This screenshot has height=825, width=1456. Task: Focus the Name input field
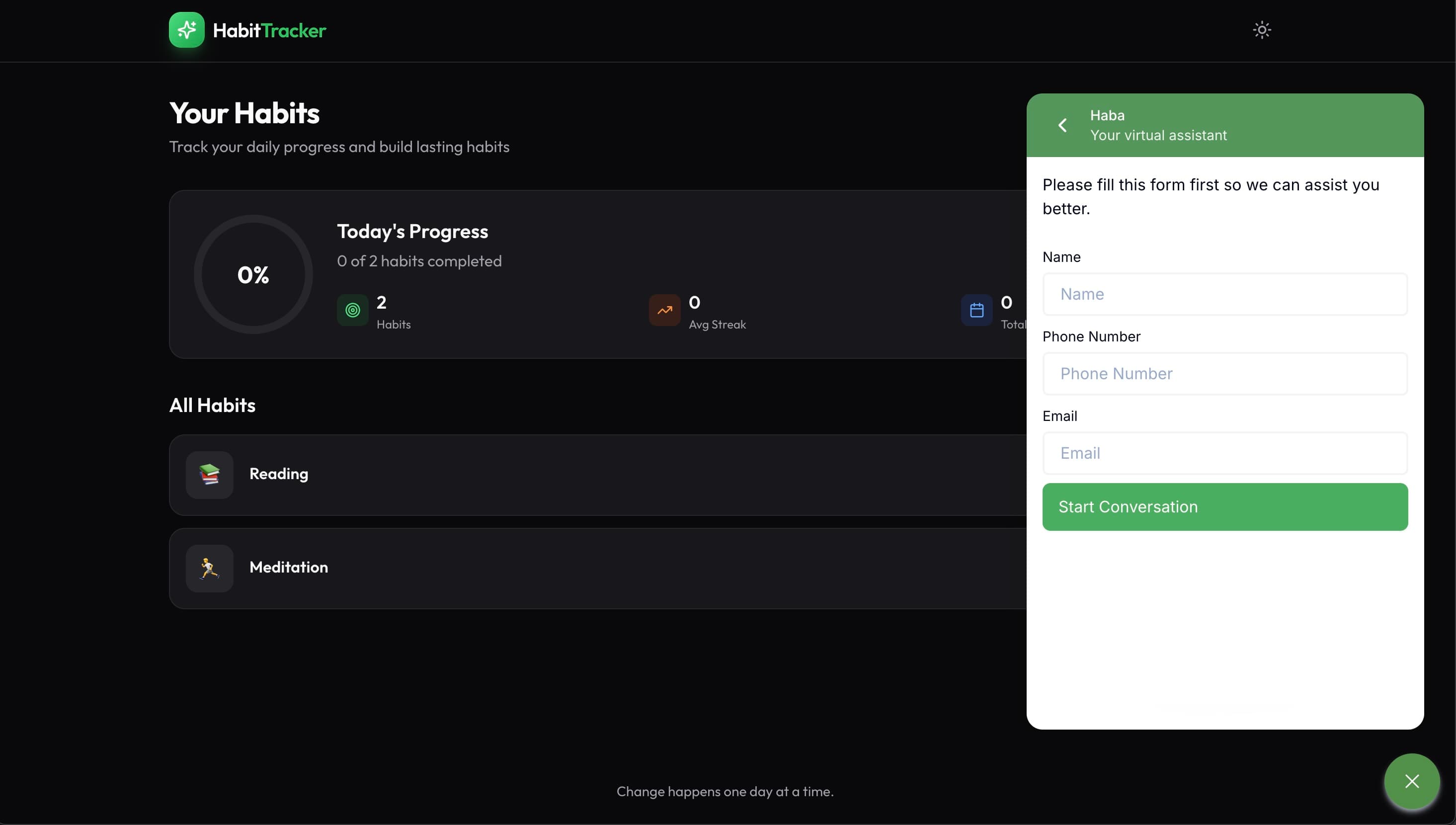click(x=1225, y=294)
